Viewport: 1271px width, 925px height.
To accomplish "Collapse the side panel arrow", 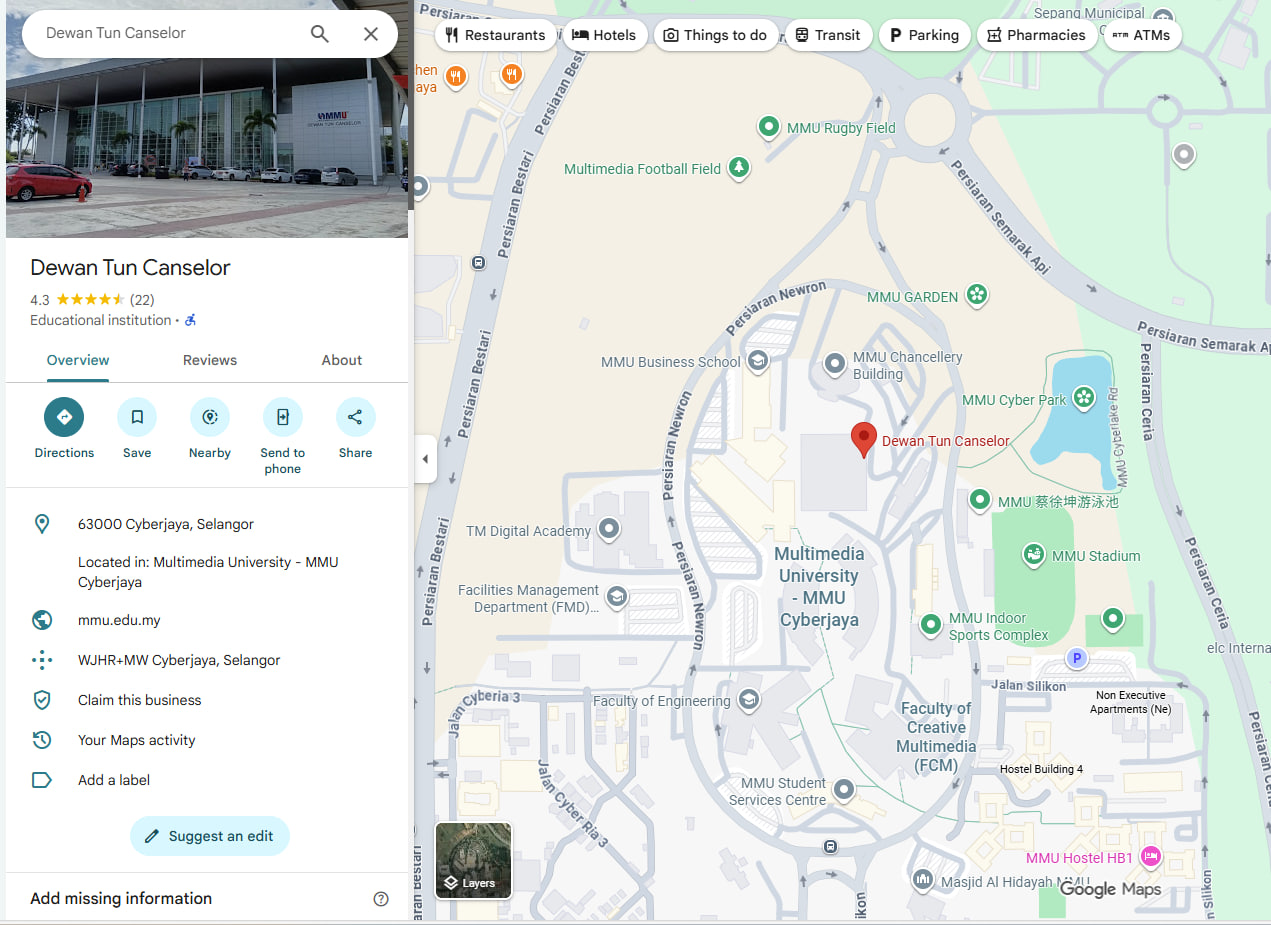I will [x=425, y=459].
